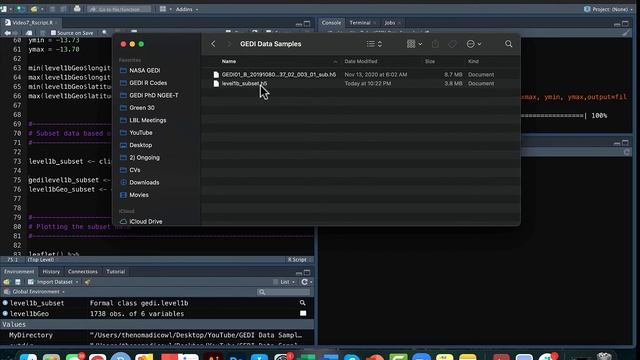
Task: Sort Finder list by Name column
Action: point(229,61)
